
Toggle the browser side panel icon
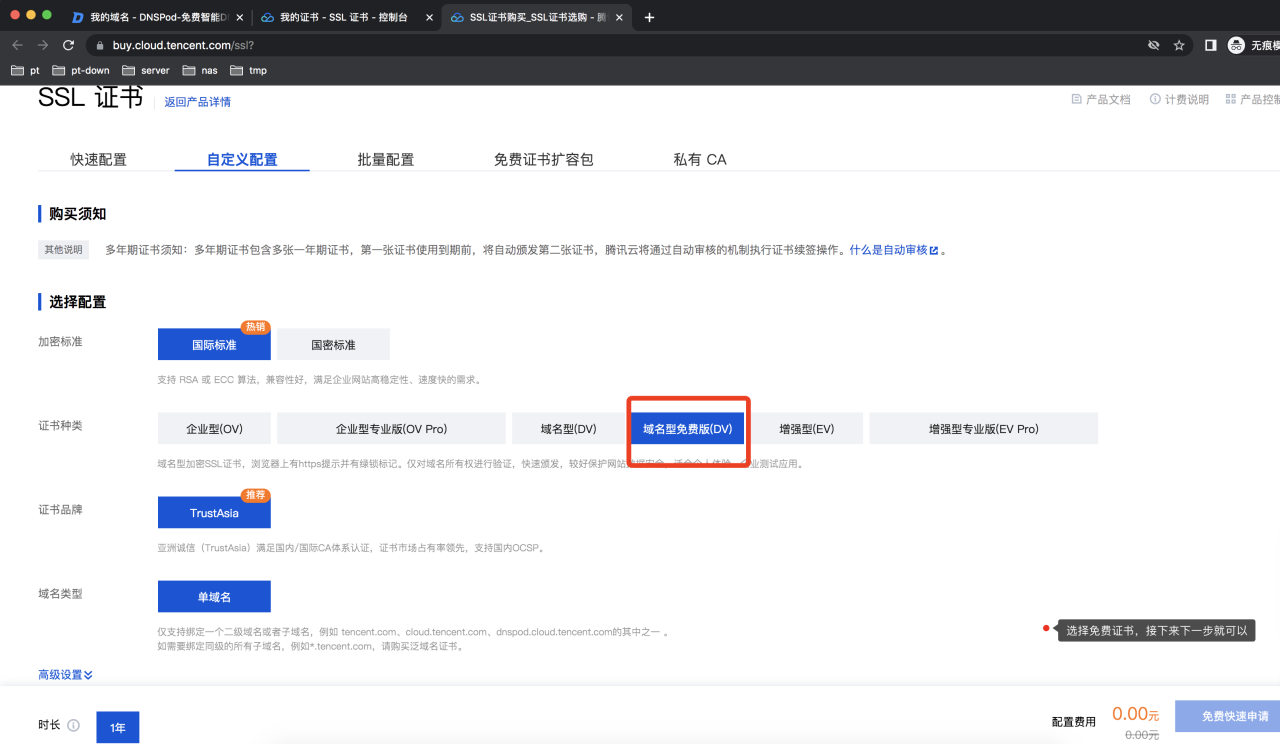click(x=1210, y=45)
